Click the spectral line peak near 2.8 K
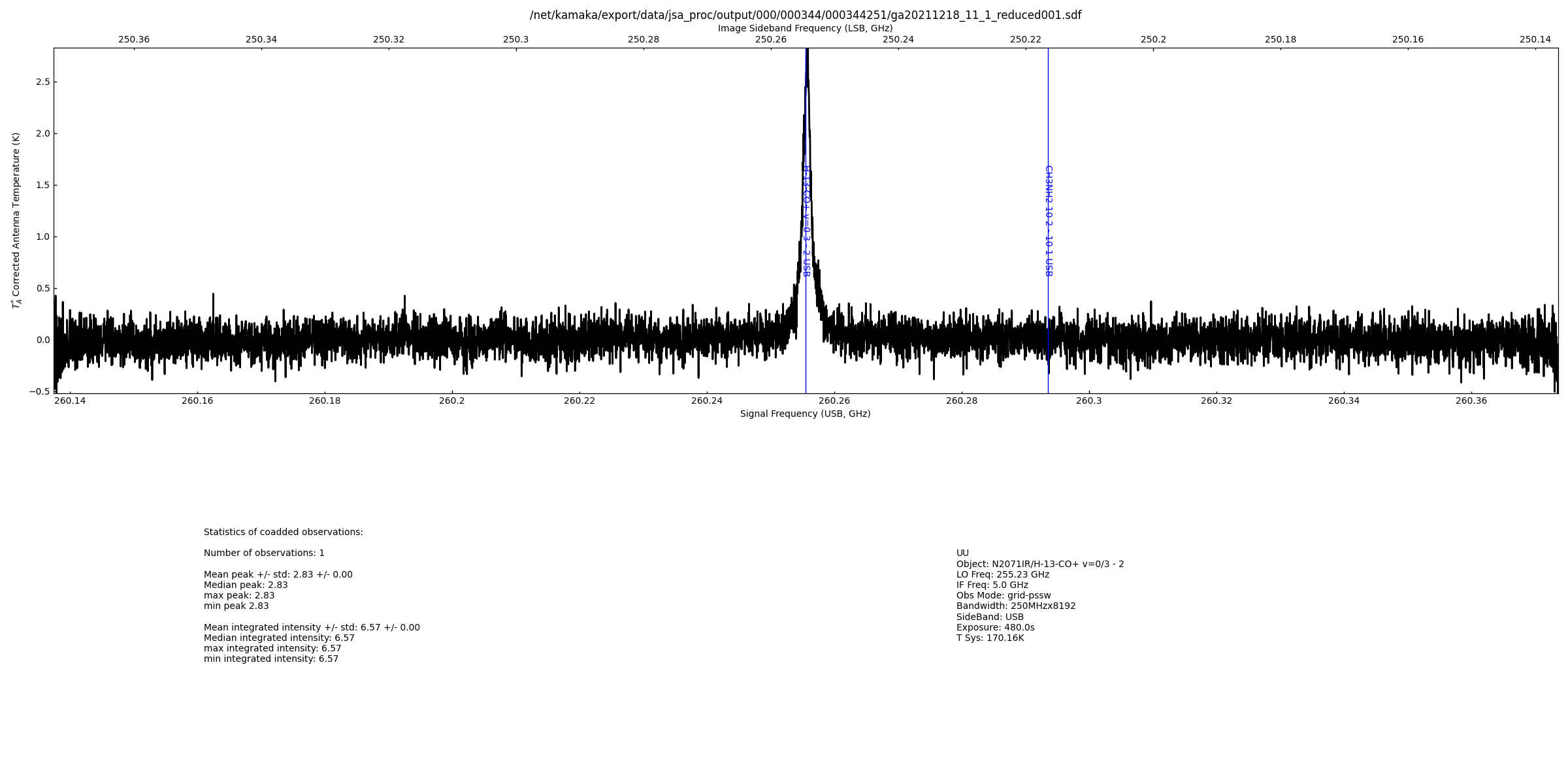The width and height of the screenshot is (1568, 784). (x=807, y=54)
